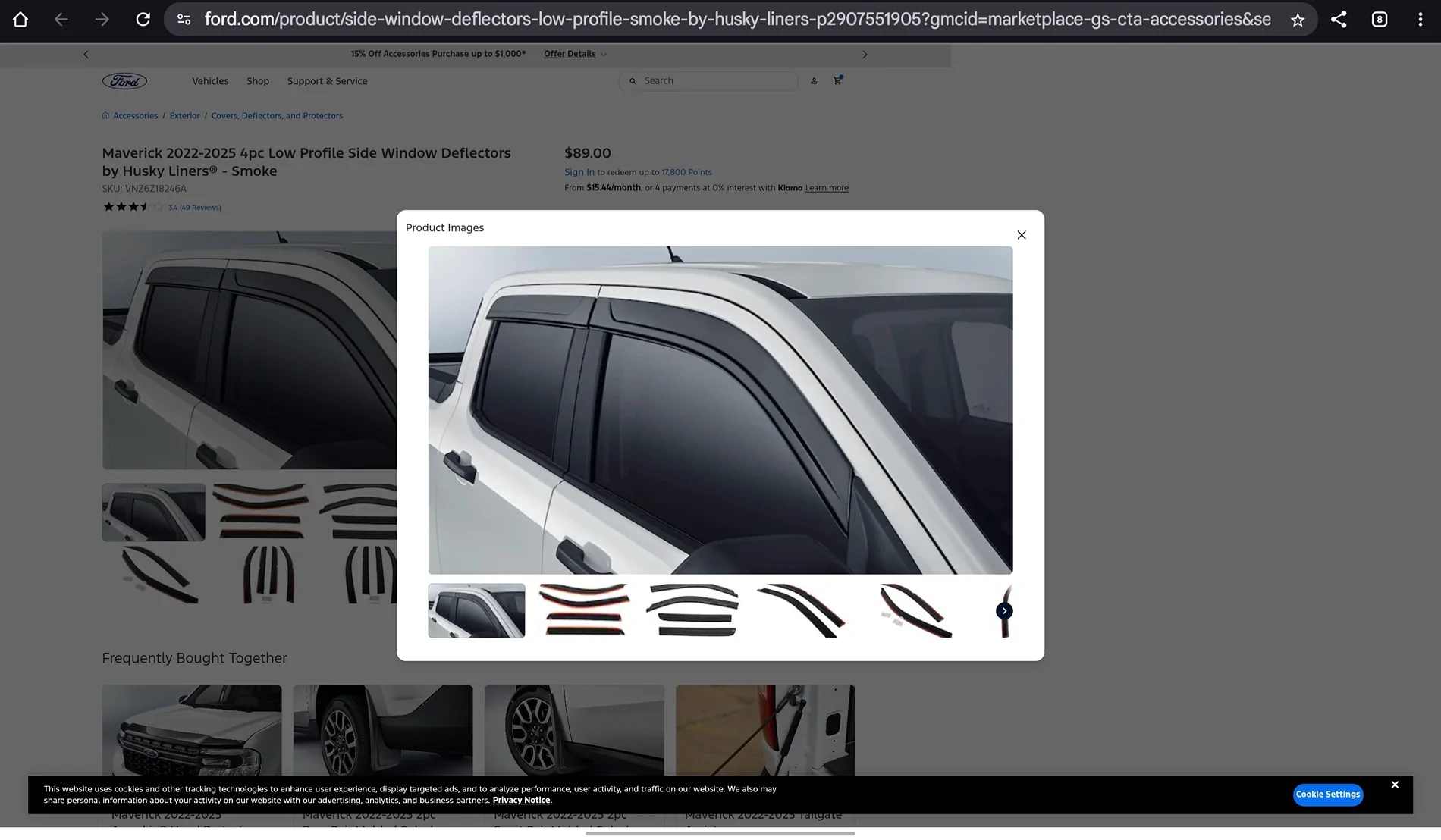This screenshot has width=1441, height=840.
Task: Open Accessories breadcrumb link
Action: [135, 116]
